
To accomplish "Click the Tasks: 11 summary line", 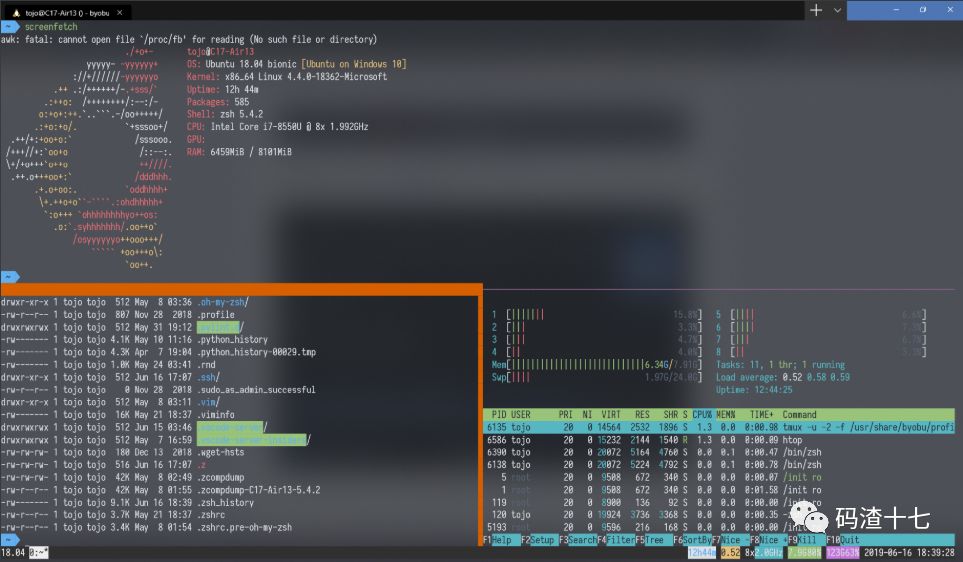I will pos(780,364).
